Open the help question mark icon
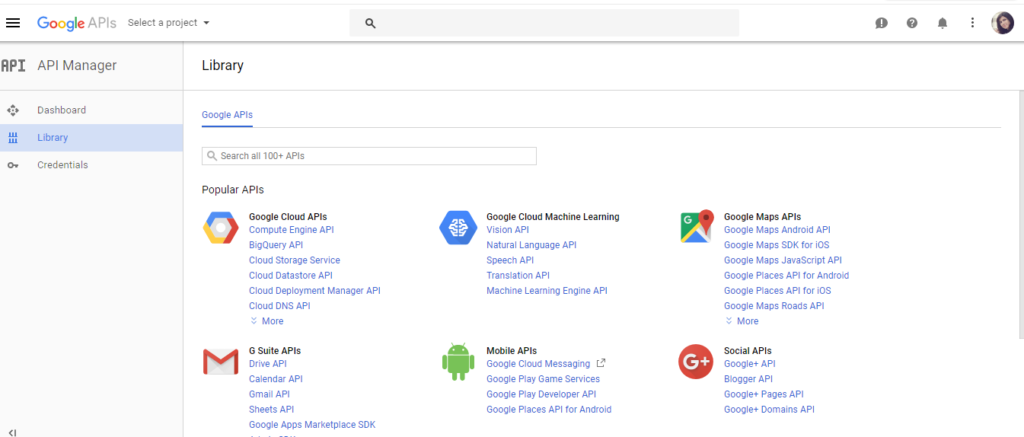Image resolution: width=1024 pixels, height=437 pixels. 912,23
